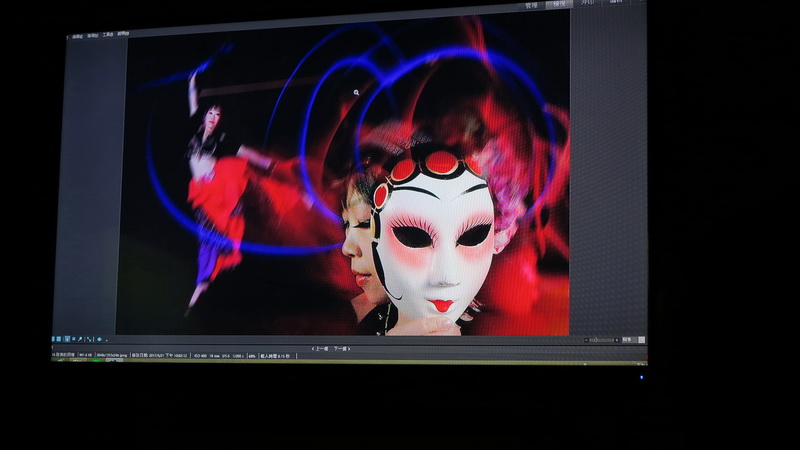The height and width of the screenshot is (450, 800).
Task: Open the small dropdown arrow after toolbar icons
Action: pyautogui.click(x=107, y=340)
